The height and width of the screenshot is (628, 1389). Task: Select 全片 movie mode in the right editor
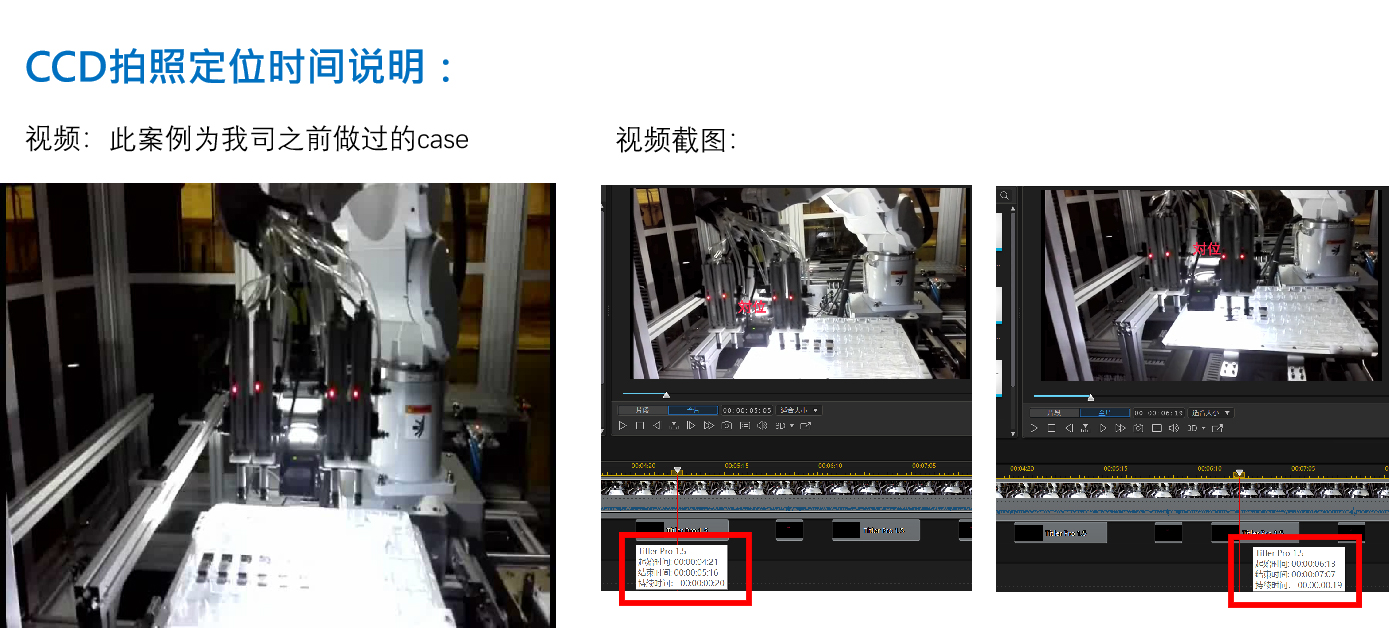(x=1105, y=412)
